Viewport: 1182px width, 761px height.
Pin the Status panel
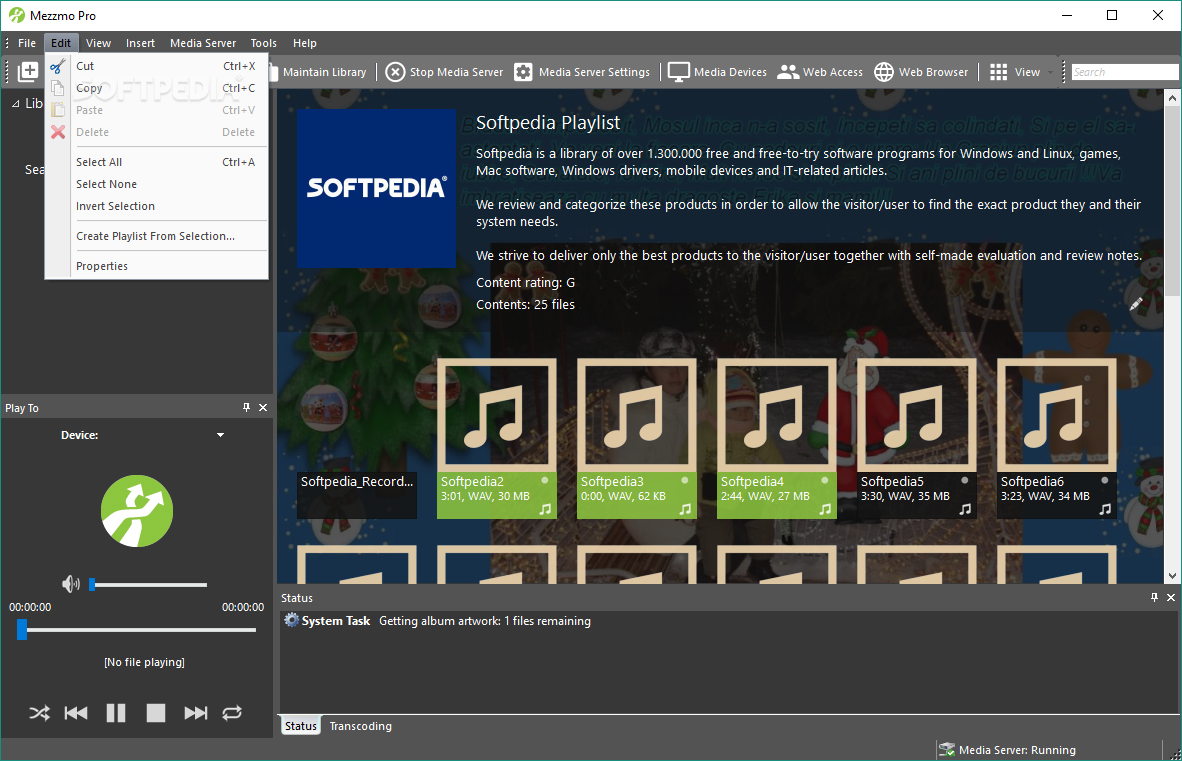pyautogui.click(x=1154, y=597)
